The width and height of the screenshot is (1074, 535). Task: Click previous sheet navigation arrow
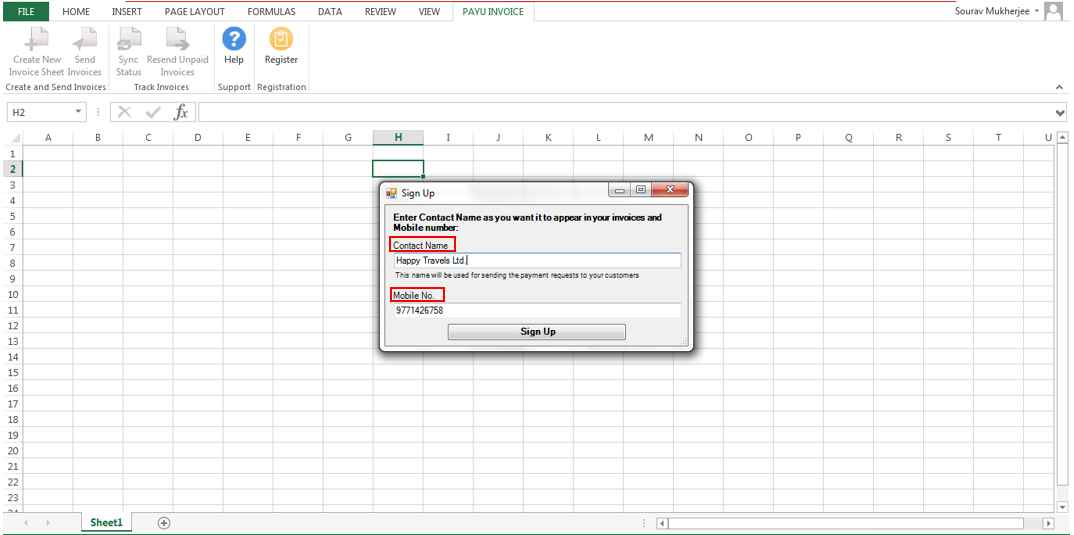pyautogui.click(x=26, y=523)
